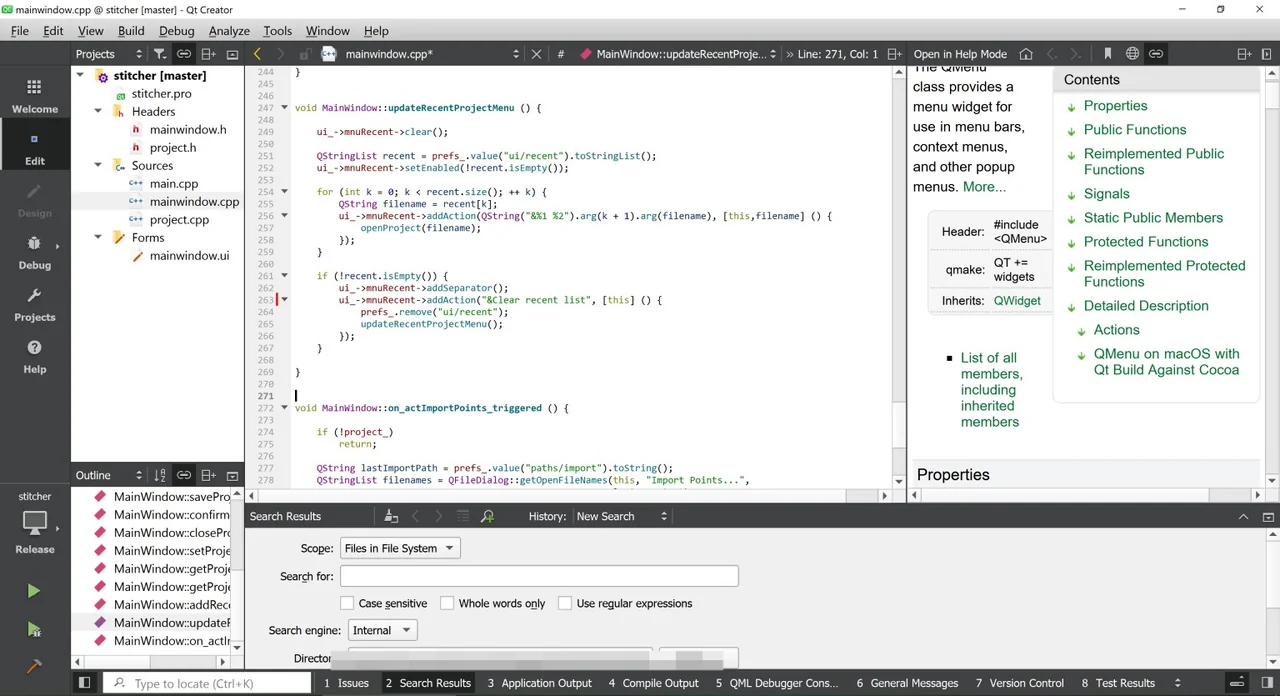Switch to Version Control output tab
The height and width of the screenshot is (696, 1280).
pos(1020,683)
